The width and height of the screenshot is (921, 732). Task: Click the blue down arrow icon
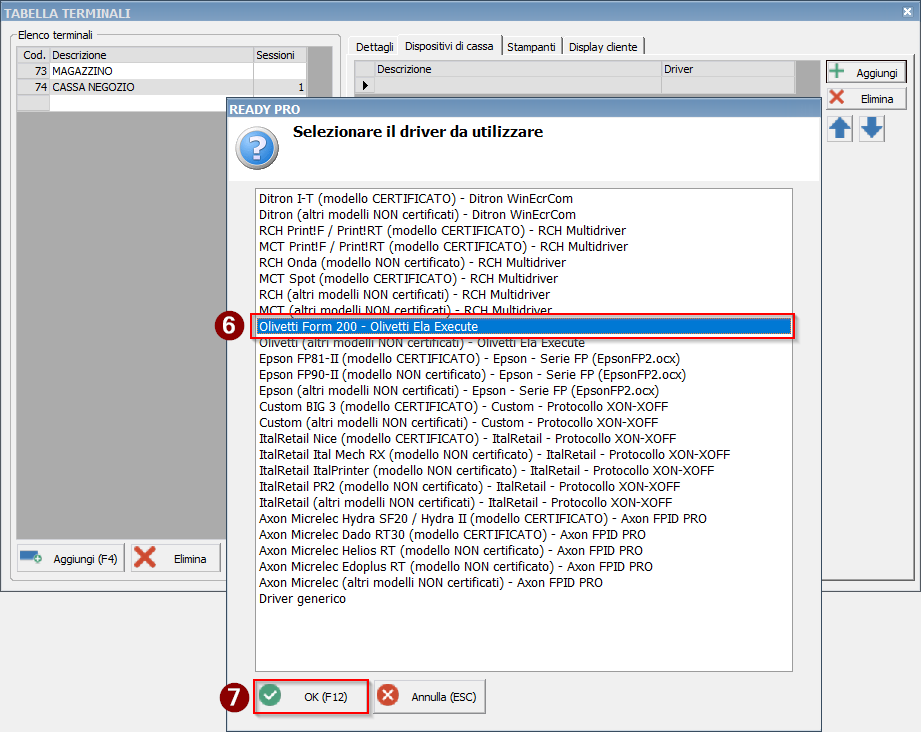(872, 129)
